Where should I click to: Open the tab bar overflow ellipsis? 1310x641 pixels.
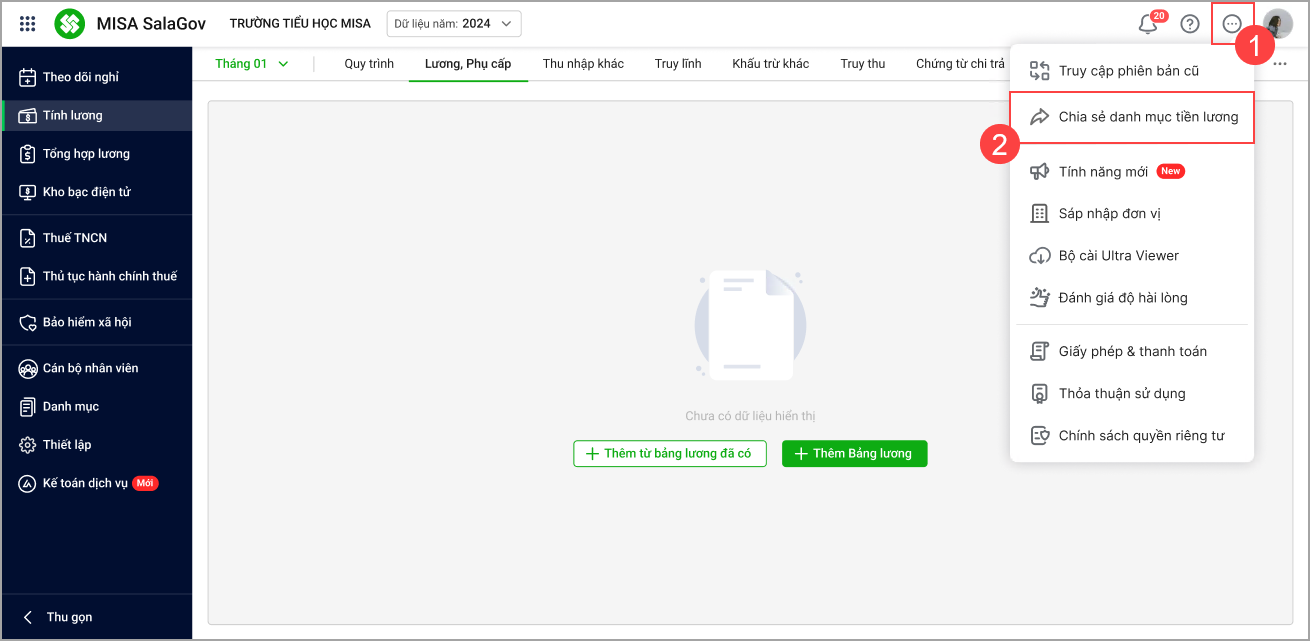[x=1280, y=64]
